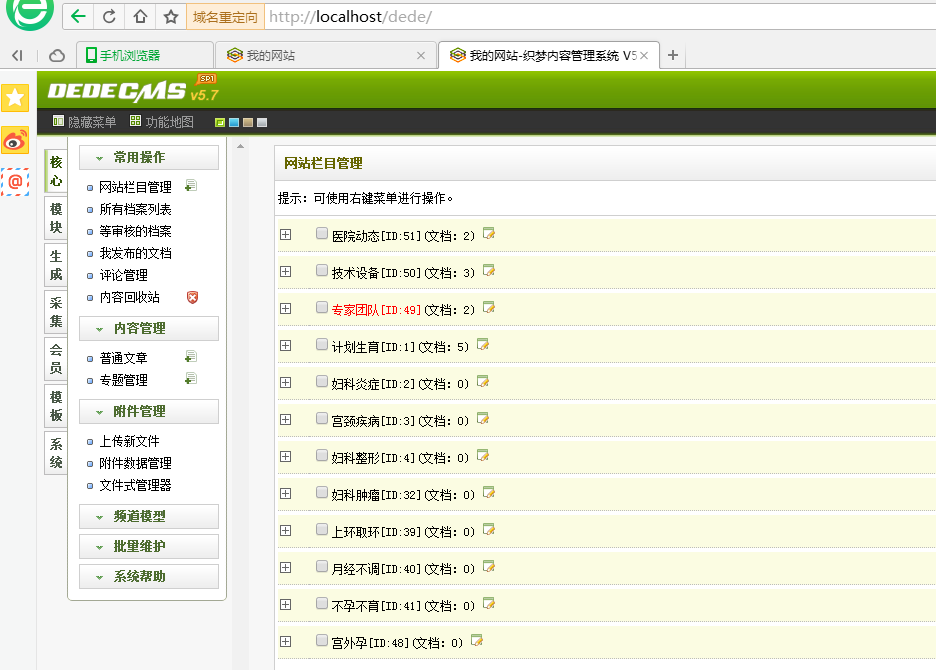Image resolution: width=936 pixels, height=670 pixels.
Task: Collapse the 常用操作 menu section
Action: pos(148,158)
